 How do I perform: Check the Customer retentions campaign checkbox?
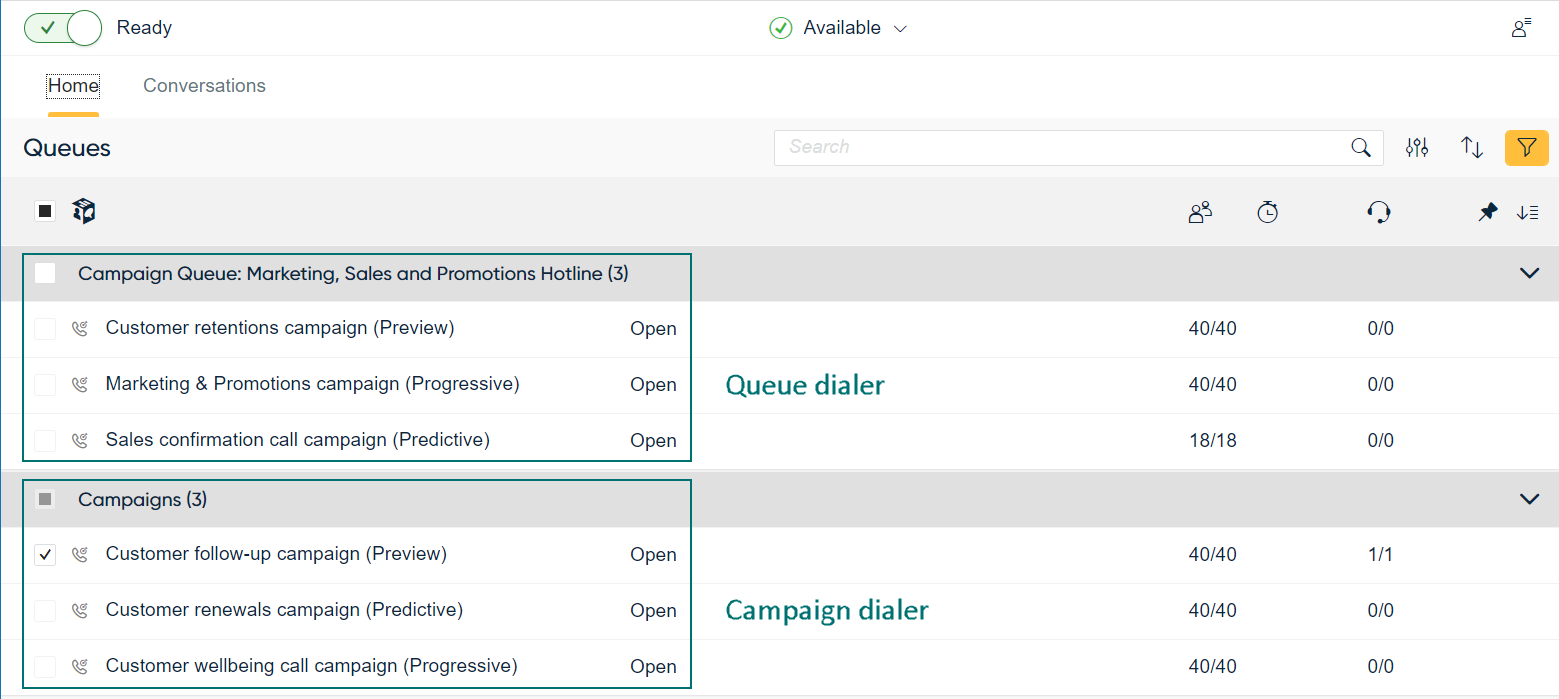(x=45, y=328)
